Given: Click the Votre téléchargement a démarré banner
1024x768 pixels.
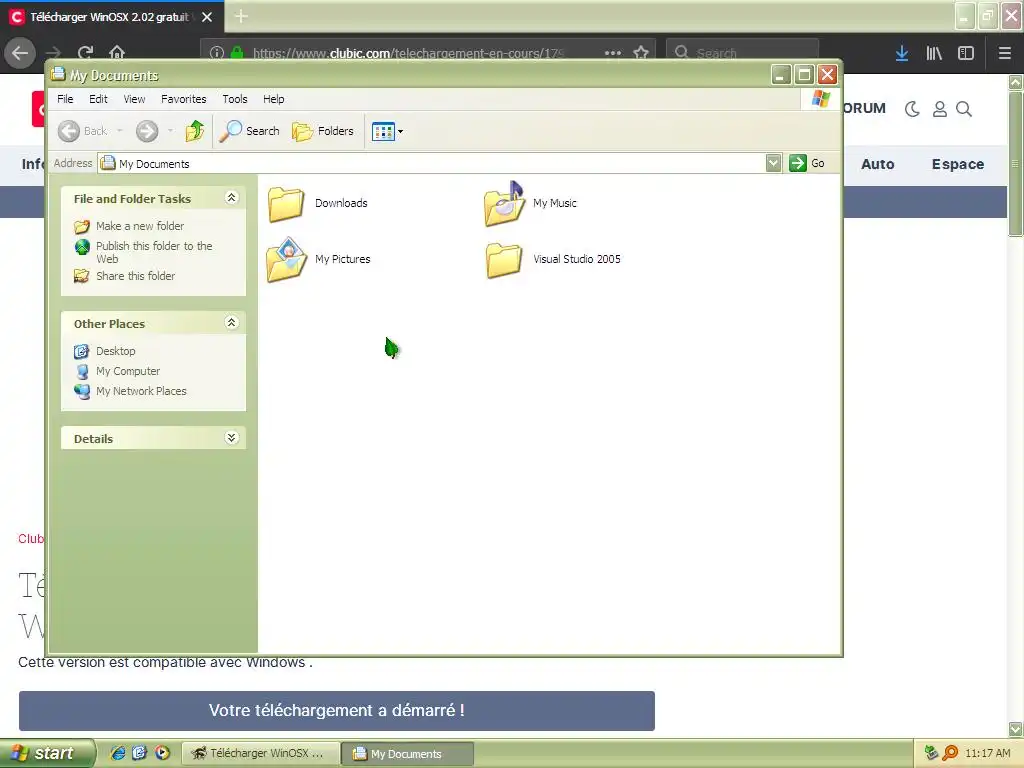Looking at the screenshot, I should click(337, 711).
